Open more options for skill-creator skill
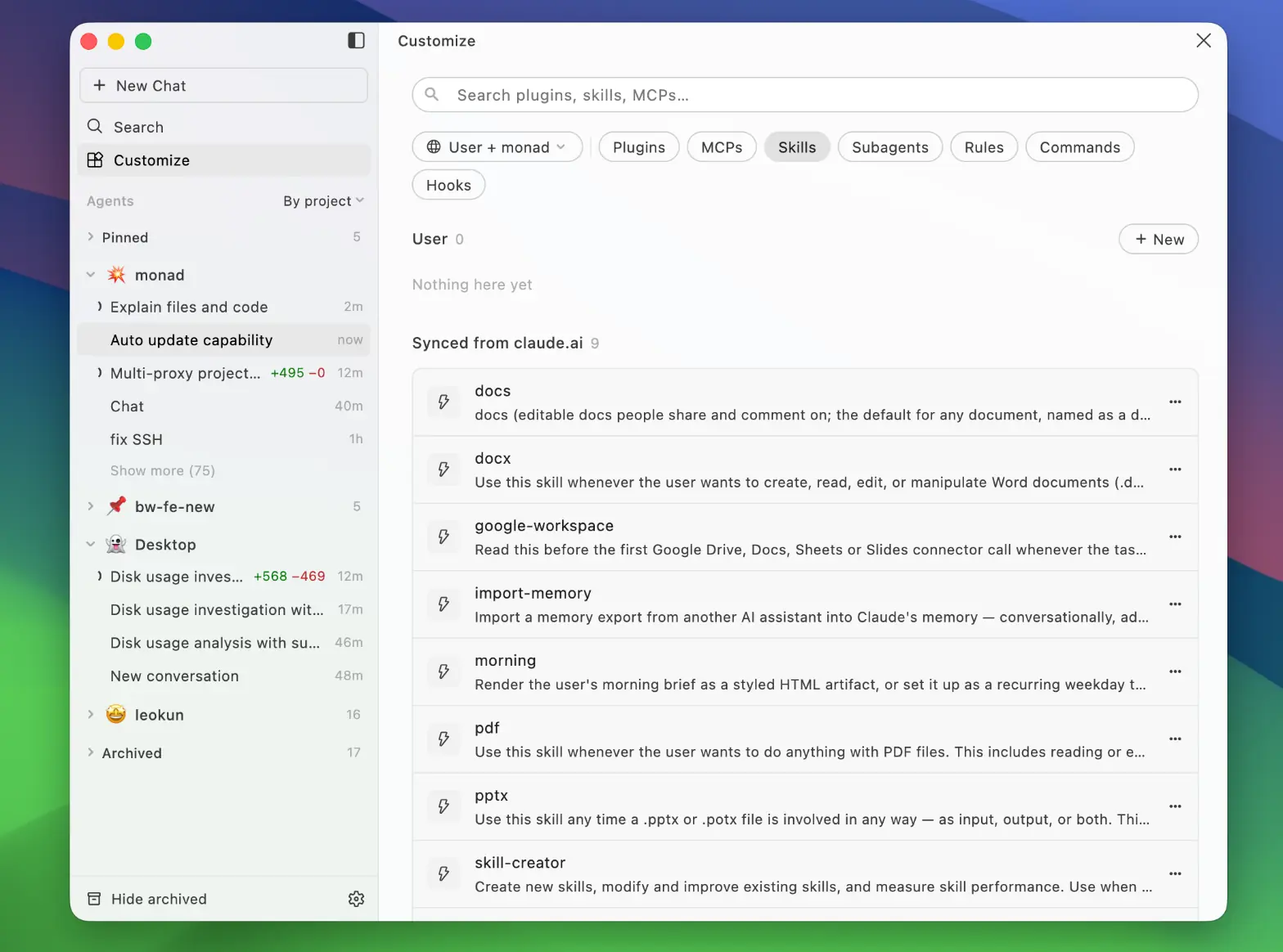The image size is (1283, 952). [1175, 873]
